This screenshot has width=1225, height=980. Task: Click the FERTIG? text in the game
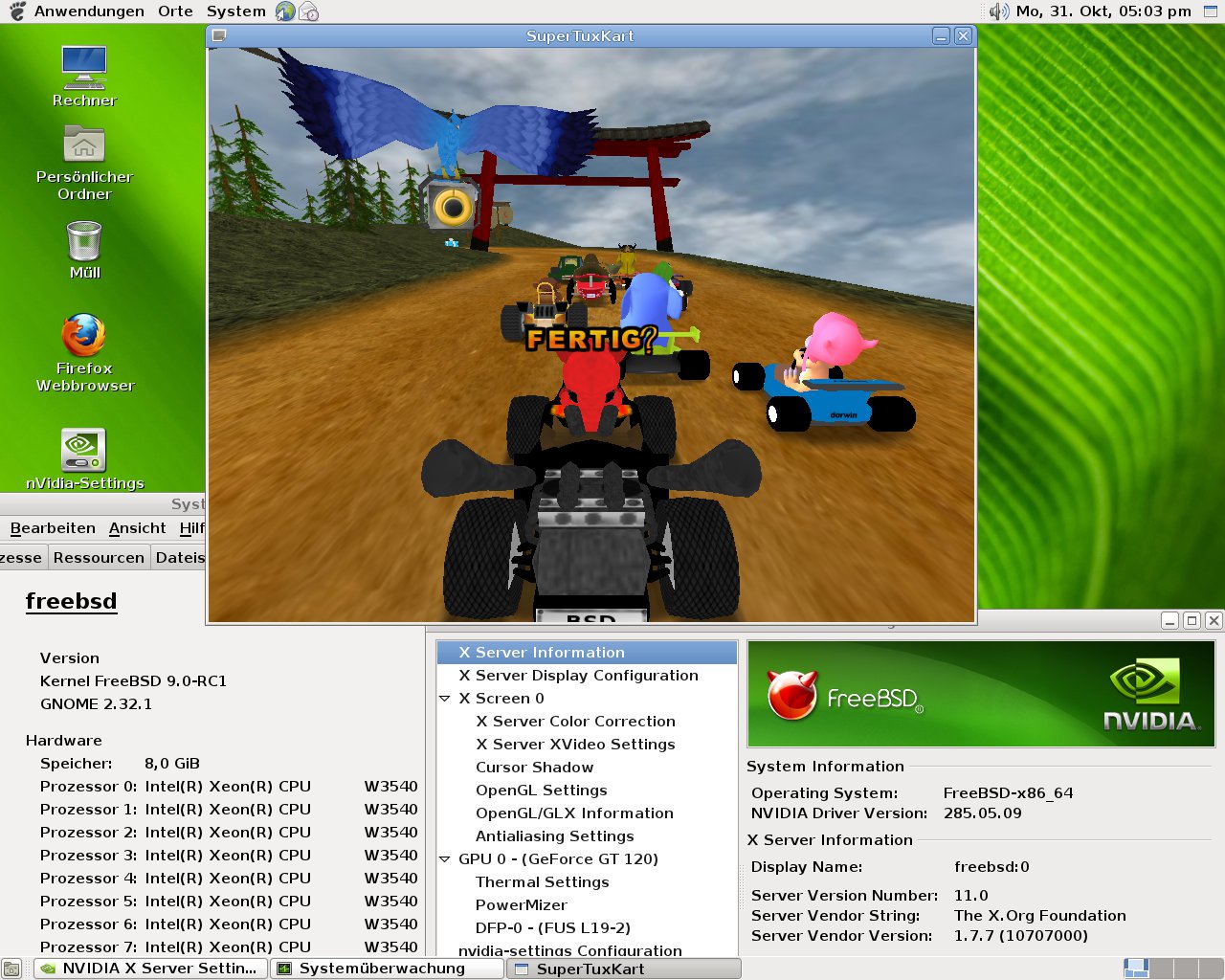(592, 339)
